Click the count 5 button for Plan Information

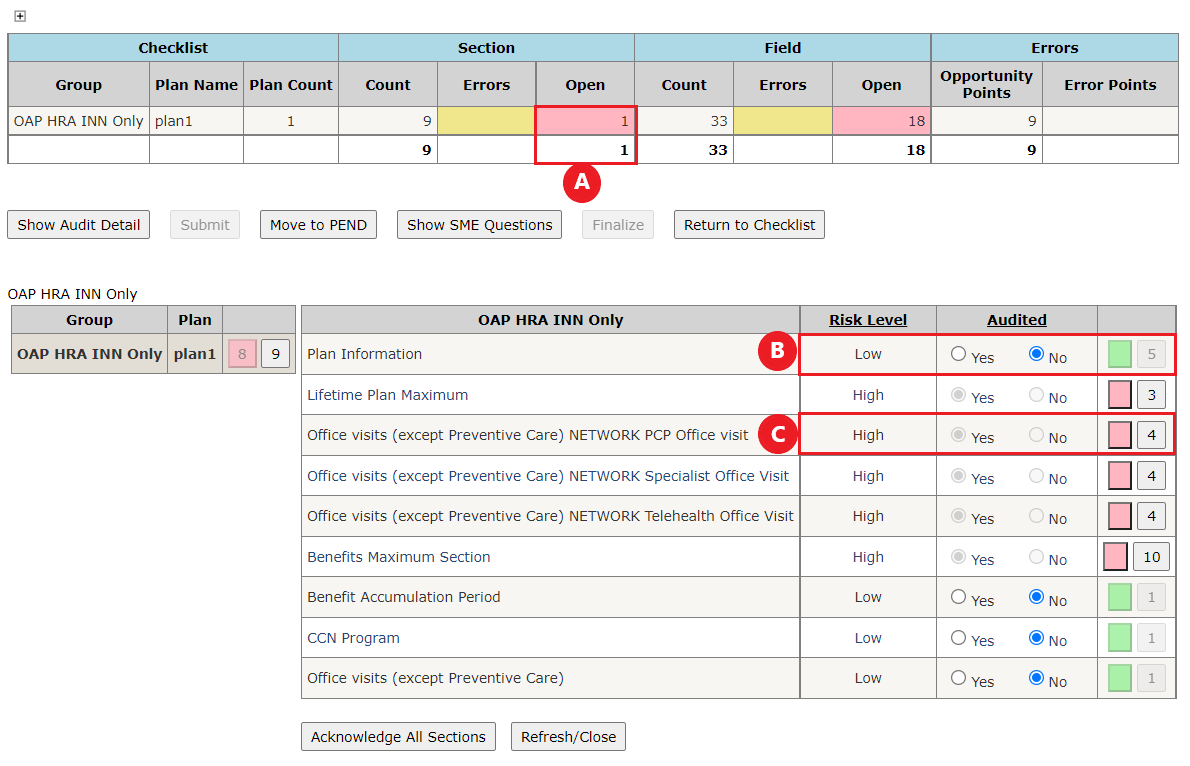click(1151, 354)
